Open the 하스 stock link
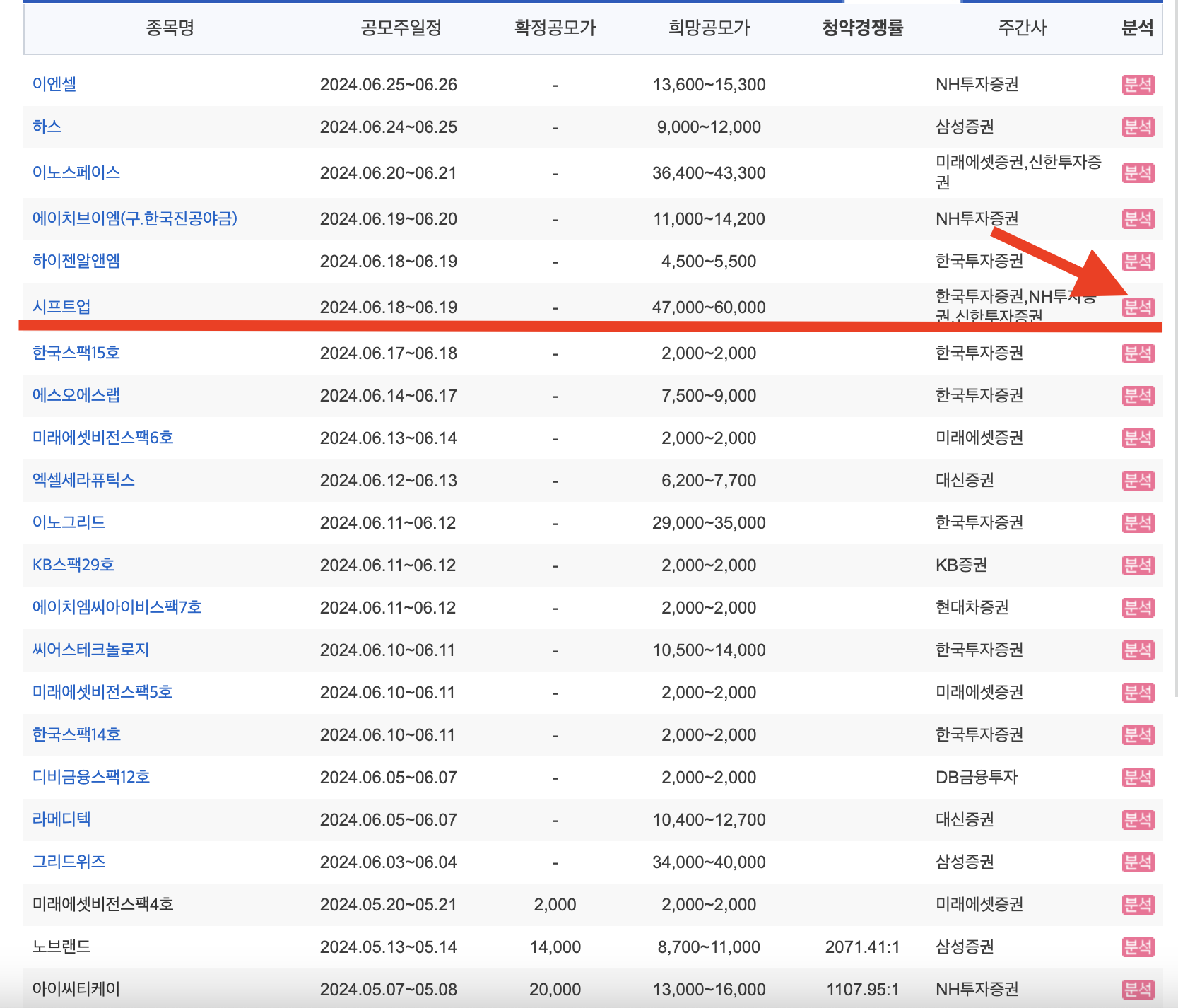 47,127
